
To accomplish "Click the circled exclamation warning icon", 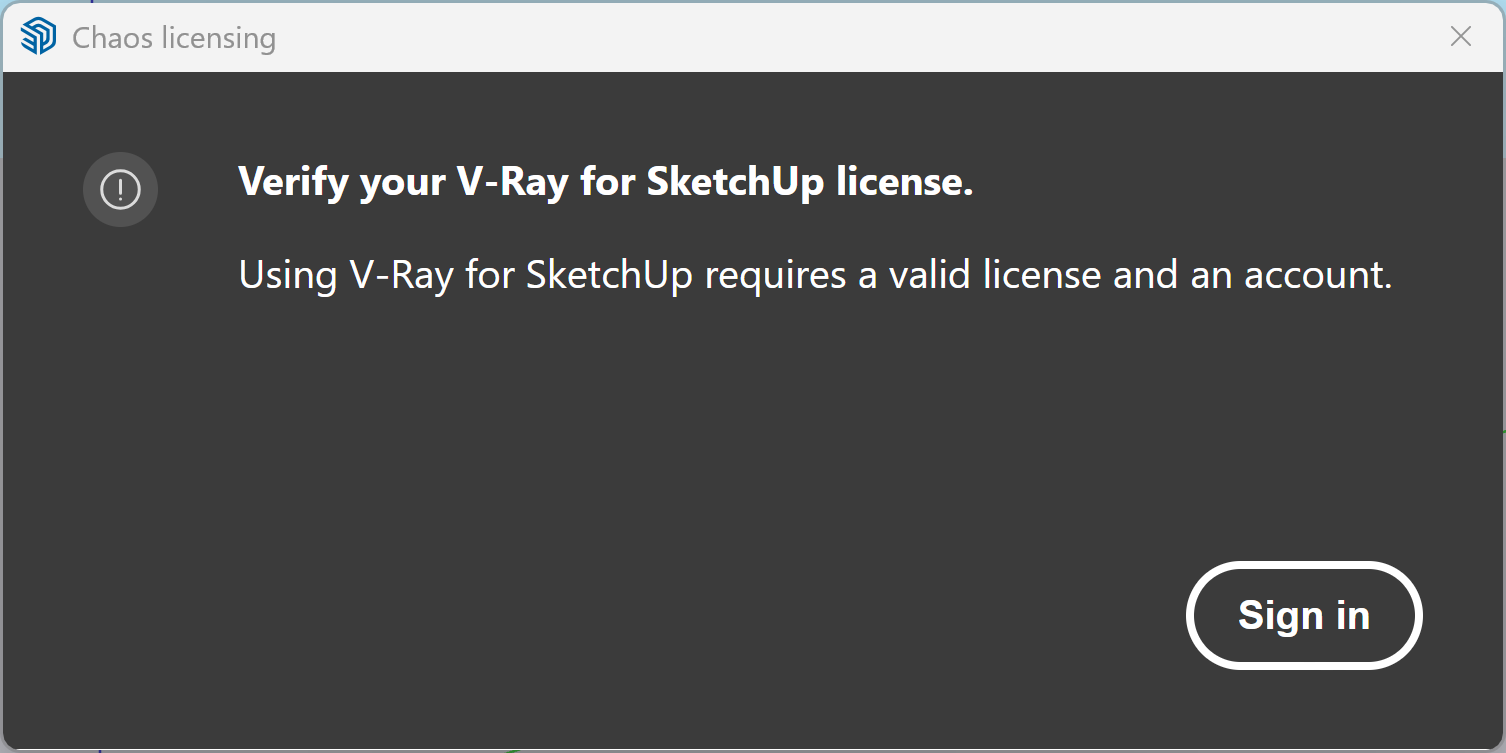I will pyautogui.click(x=120, y=189).
